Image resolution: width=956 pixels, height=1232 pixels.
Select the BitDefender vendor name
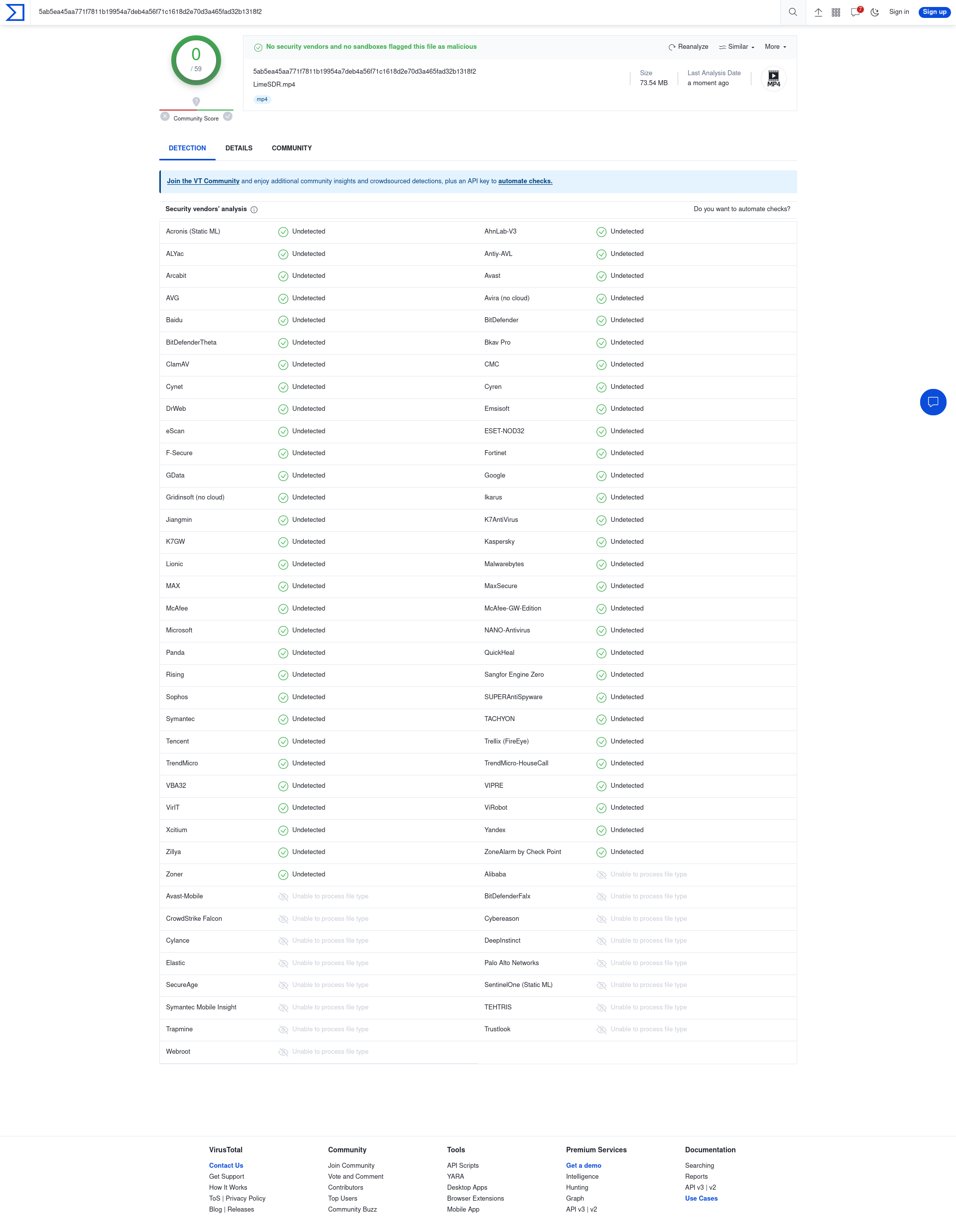pos(501,320)
